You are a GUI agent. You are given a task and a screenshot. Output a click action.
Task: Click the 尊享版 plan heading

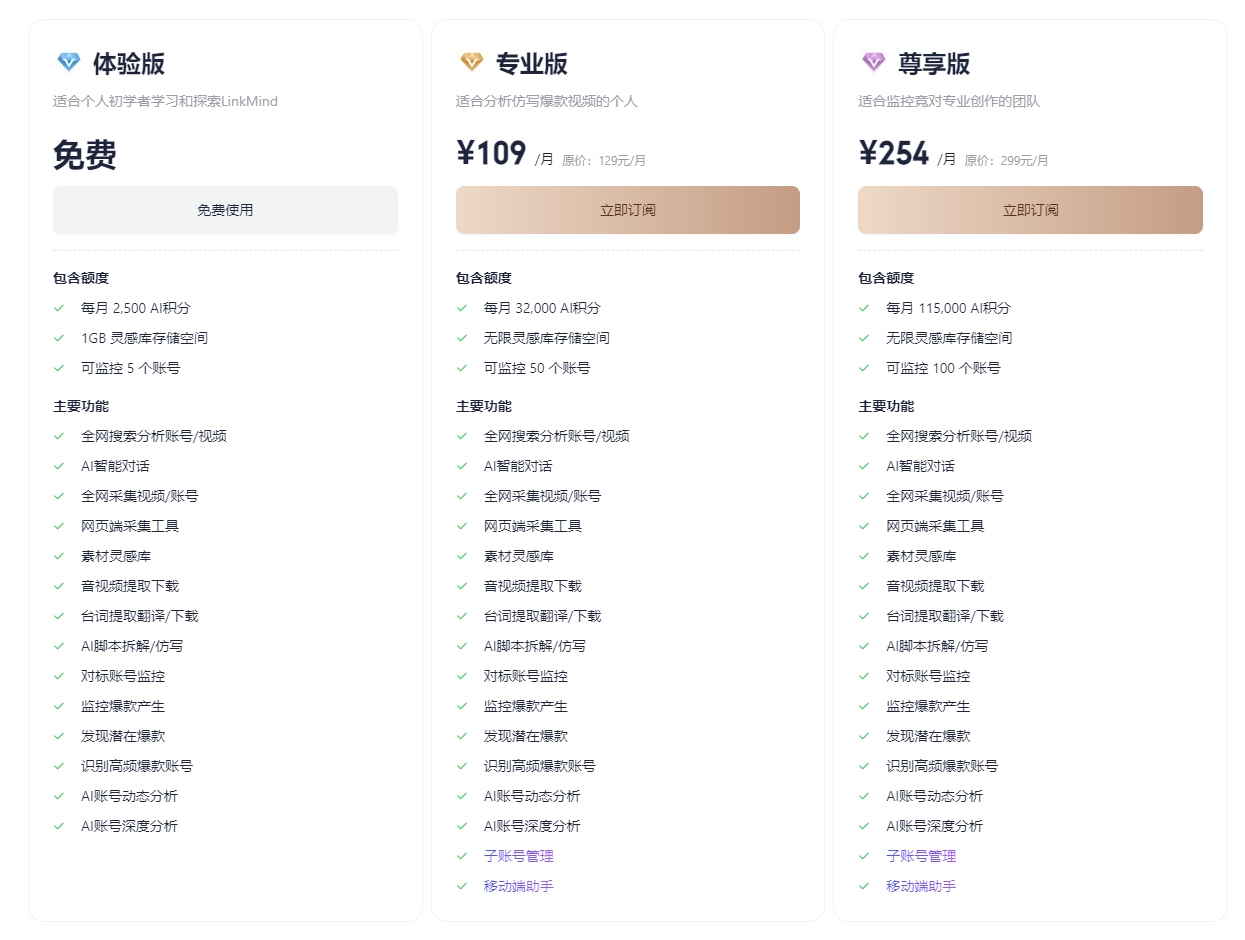pyautogui.click(x=934, y=64)
